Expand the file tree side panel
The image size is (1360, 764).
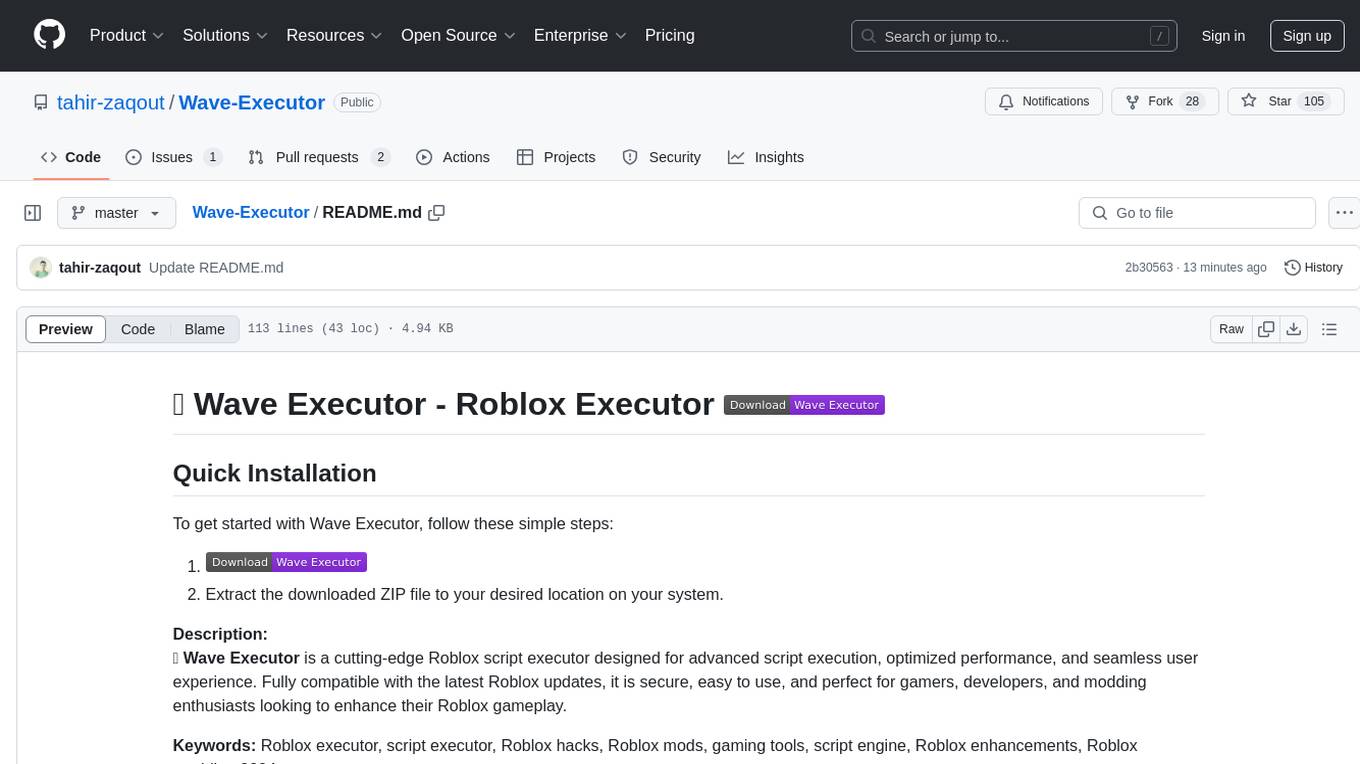33,213
